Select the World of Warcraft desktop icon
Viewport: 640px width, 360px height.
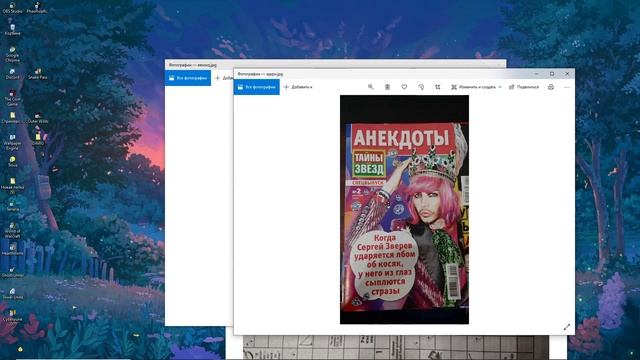pos(13,231)
